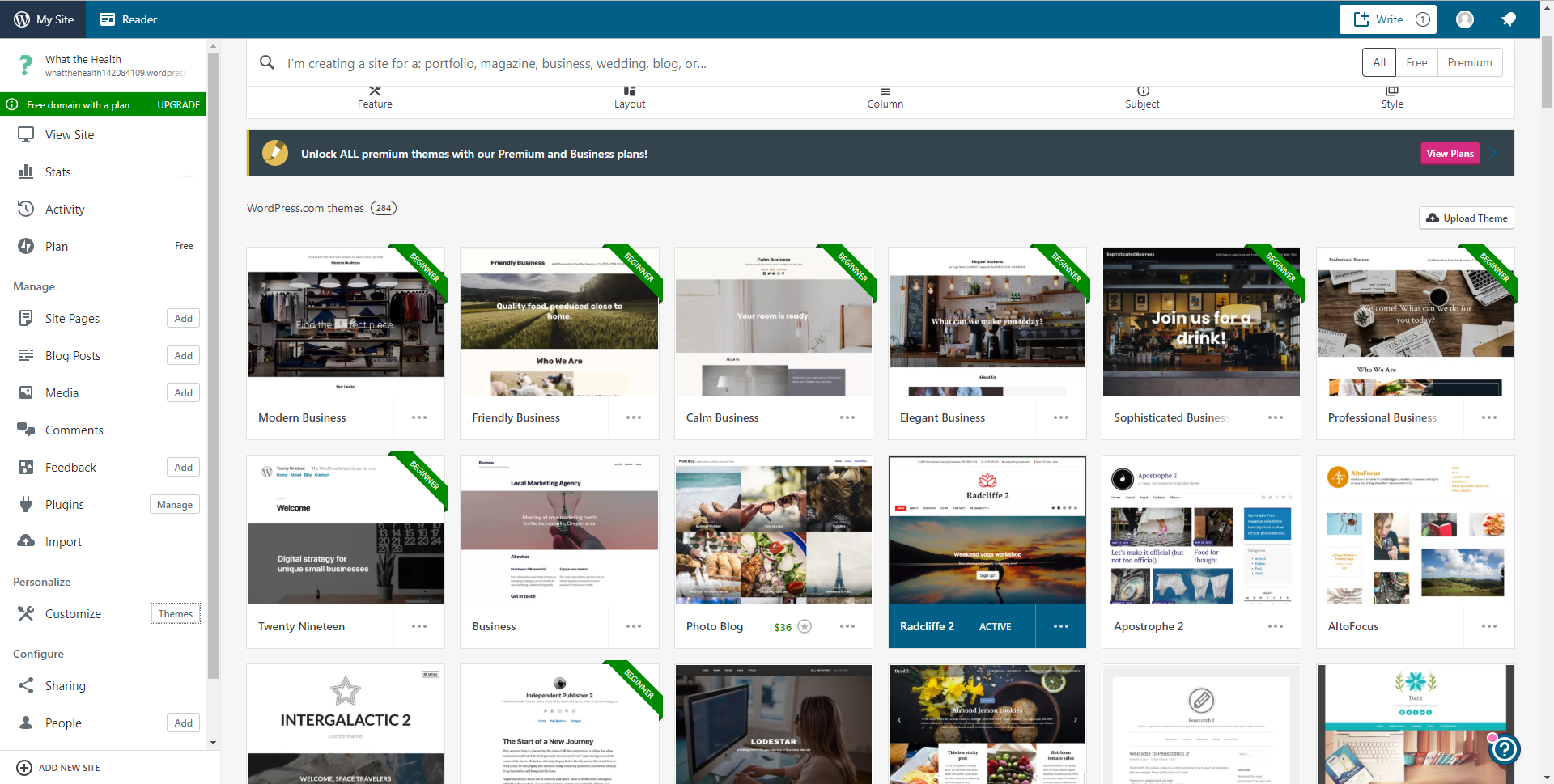Click the Write new post button
This screenshot has width=1554, height=784.
point(1387,19)
